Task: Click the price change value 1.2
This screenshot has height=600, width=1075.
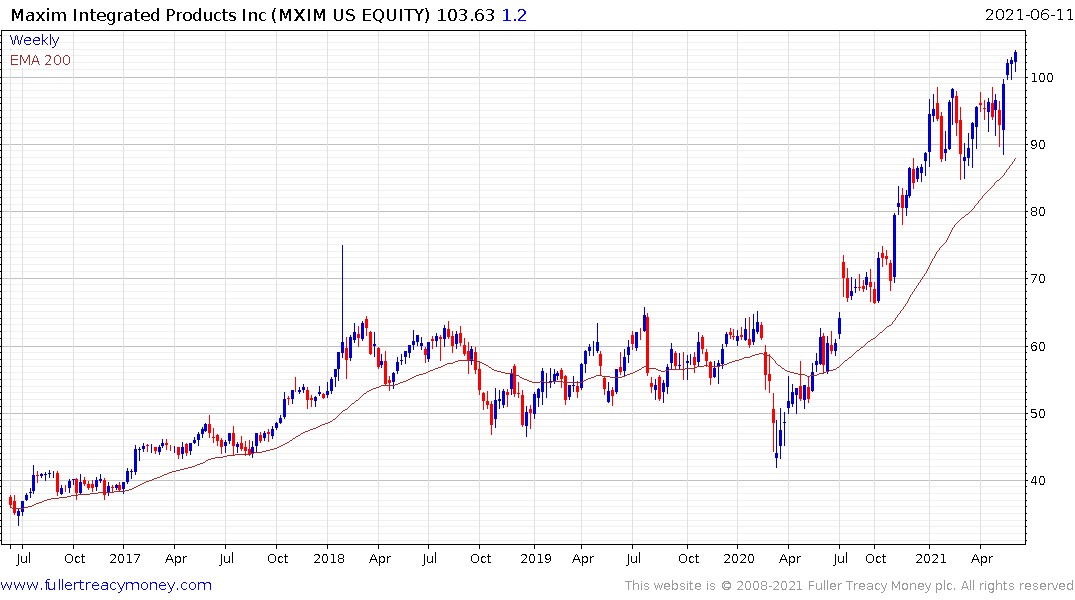Action: tap(514, 15)
